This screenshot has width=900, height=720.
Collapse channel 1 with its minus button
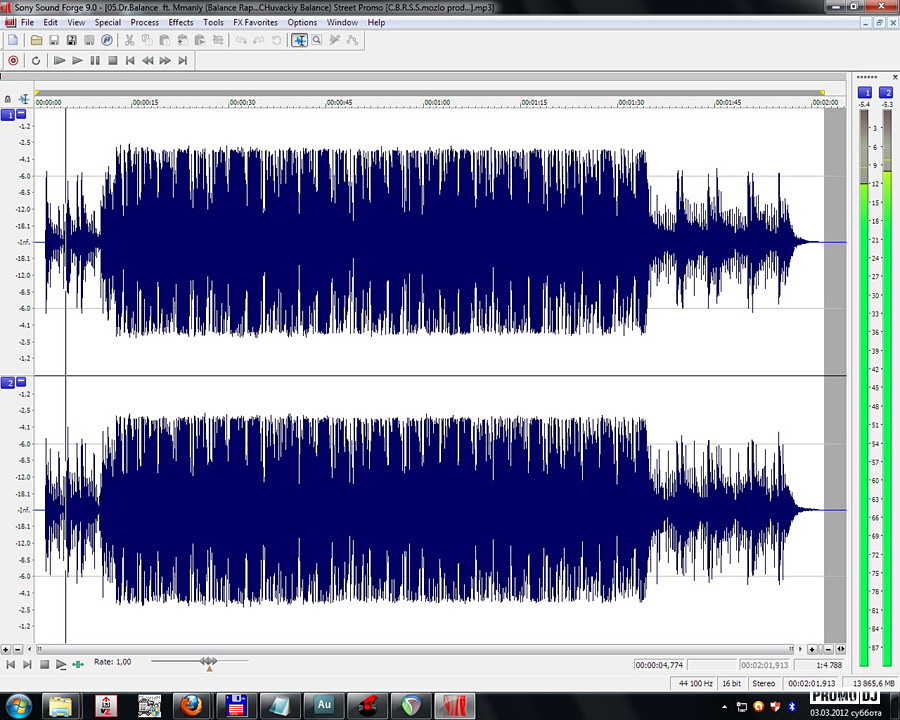[x=22, y=114]
